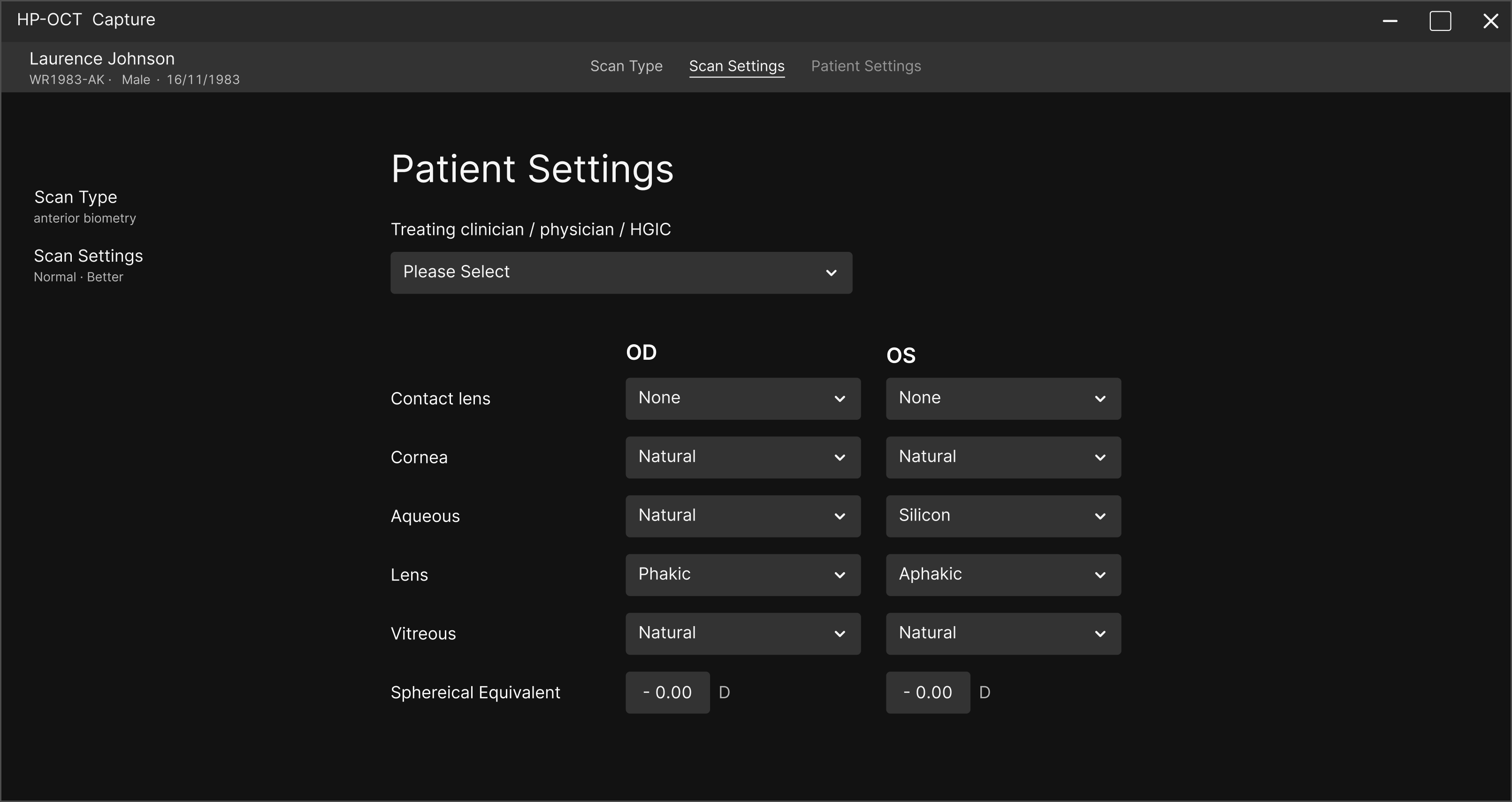Screen dimensions: 1512x802
Task: Open OD Aqueous dropdown
Action: pos(742,516)
